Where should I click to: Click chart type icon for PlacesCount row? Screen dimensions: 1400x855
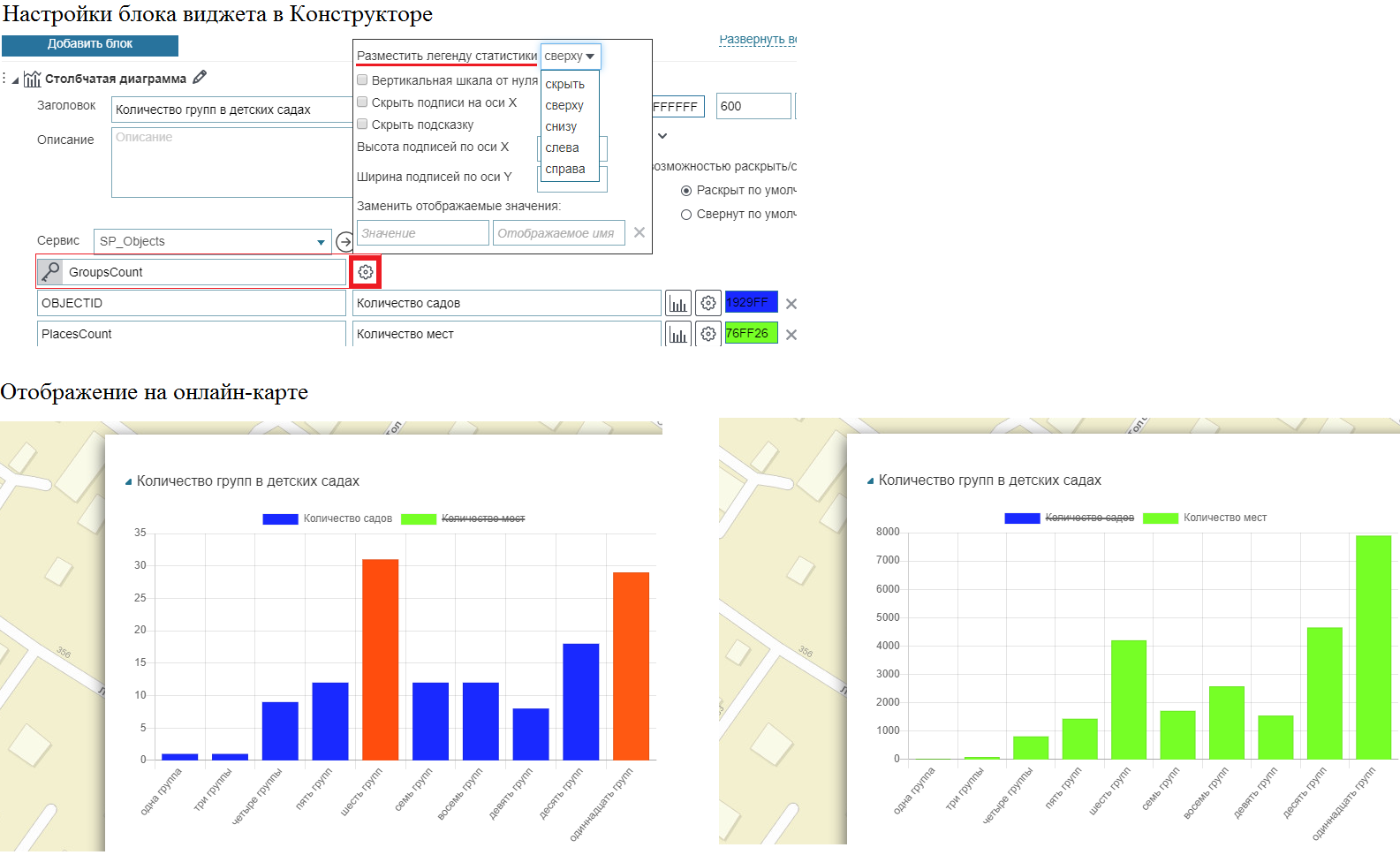pyautogui.click(x=677, y=335)
